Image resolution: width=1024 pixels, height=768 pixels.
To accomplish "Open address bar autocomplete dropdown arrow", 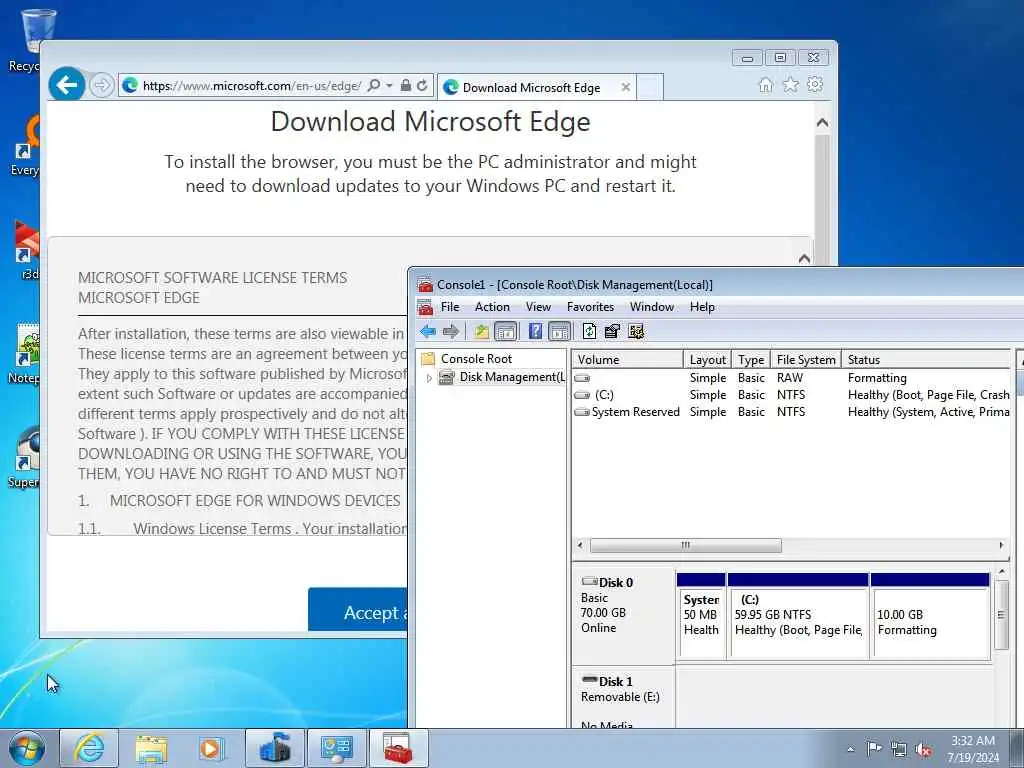I will [x=389, y=86].
